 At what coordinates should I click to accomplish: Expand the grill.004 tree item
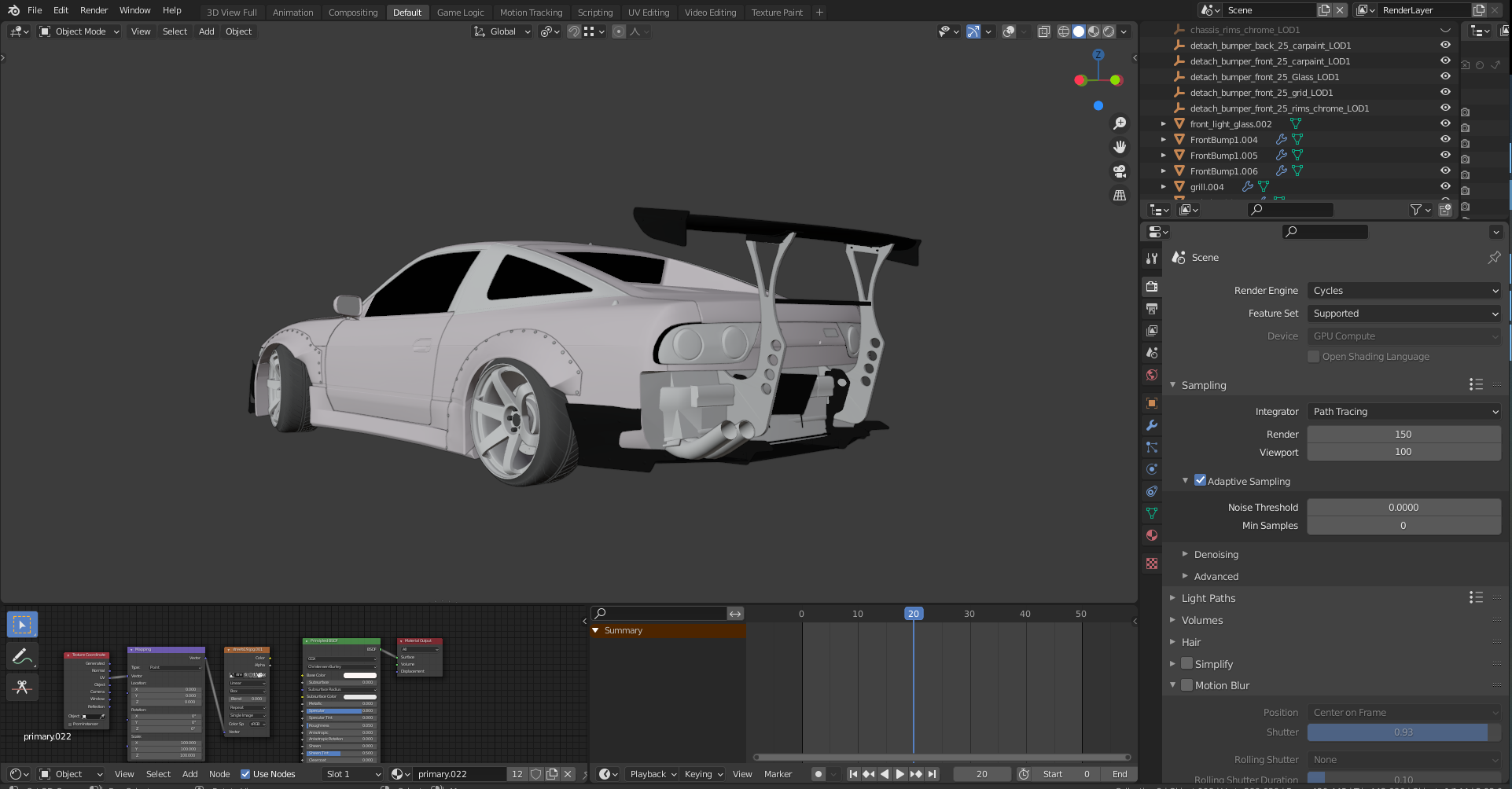(1164, 187)
